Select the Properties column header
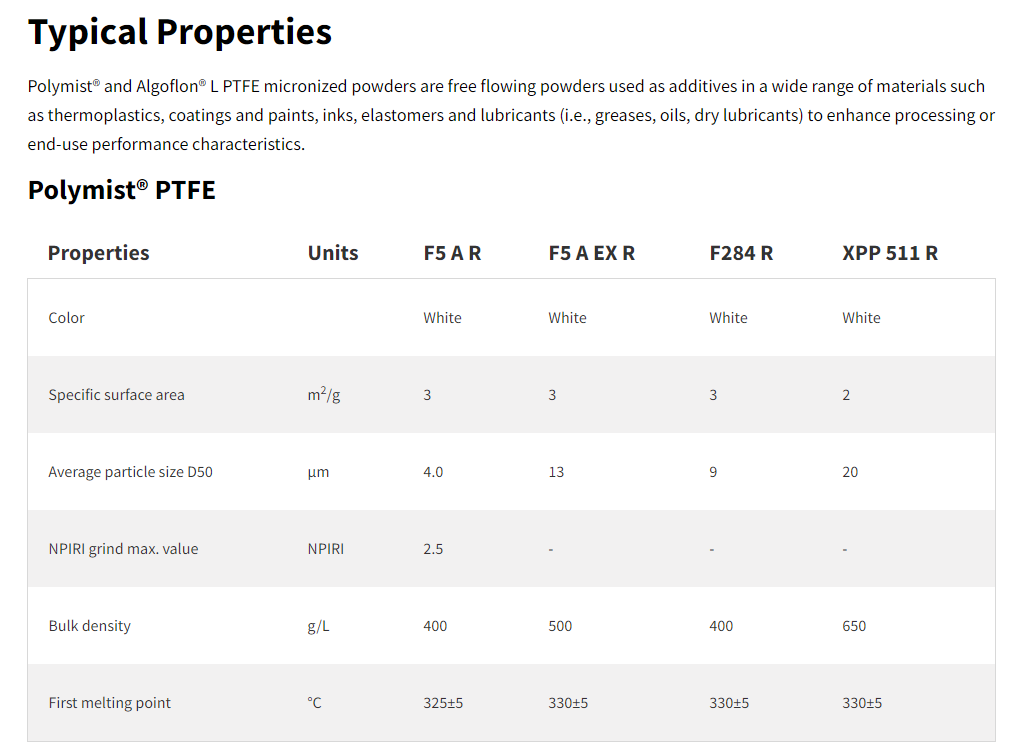The image size is (1024, 746). pyautogui.click(x=98, y=253)
